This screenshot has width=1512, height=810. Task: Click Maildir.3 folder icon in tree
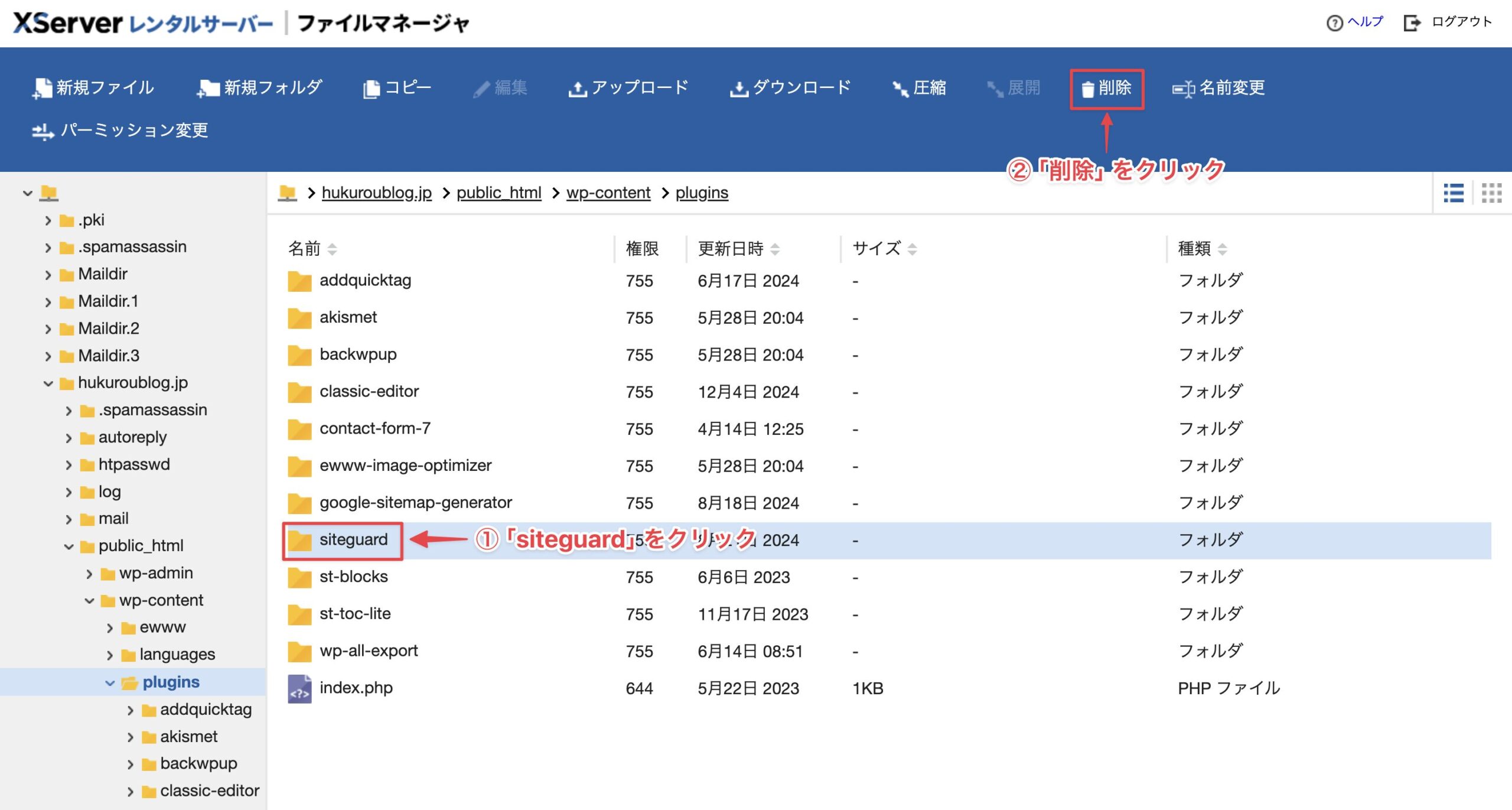67,356
